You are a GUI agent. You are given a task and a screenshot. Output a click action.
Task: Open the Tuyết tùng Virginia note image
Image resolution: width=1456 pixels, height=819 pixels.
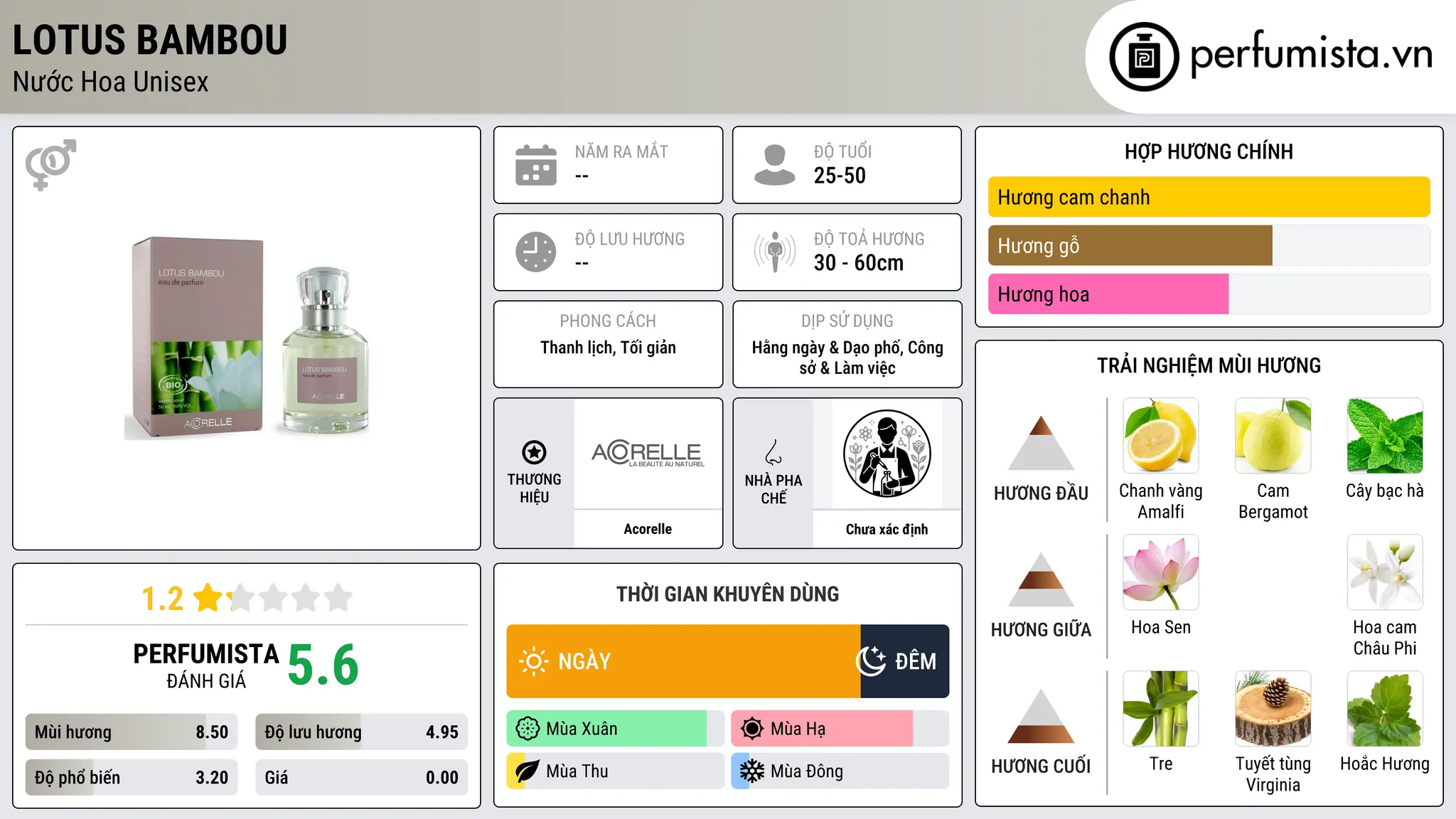1273,709
